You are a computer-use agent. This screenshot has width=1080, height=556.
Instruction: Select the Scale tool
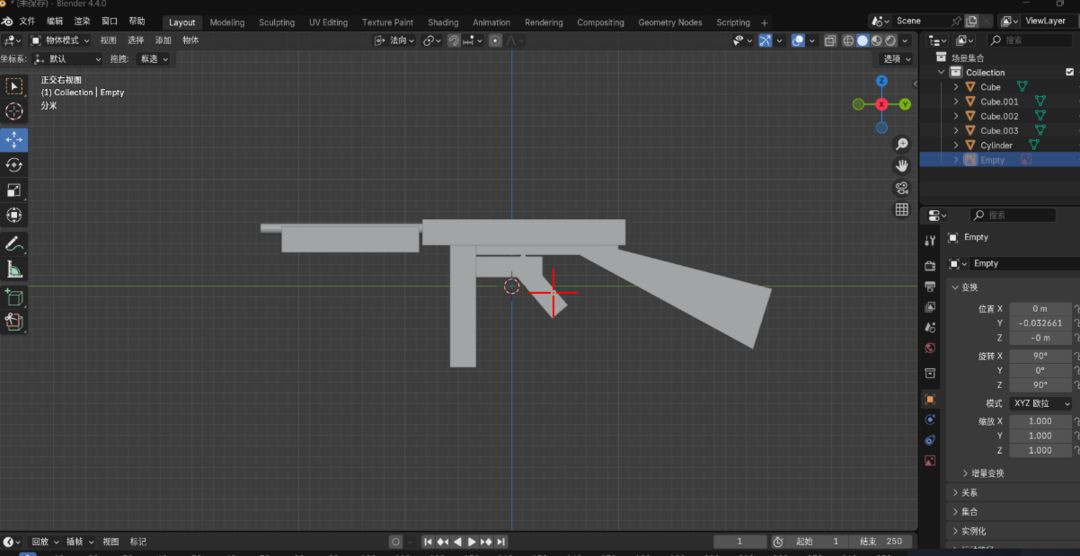pos(14,190)
